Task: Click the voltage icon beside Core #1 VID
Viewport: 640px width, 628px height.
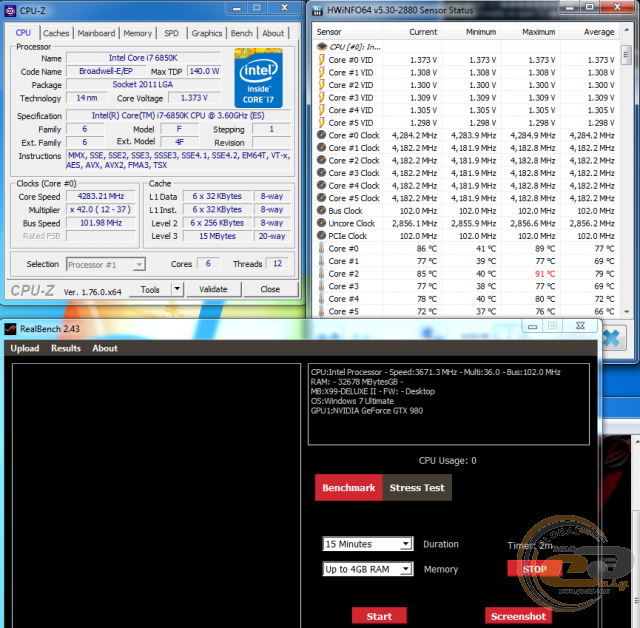Action: pos(322,72)
